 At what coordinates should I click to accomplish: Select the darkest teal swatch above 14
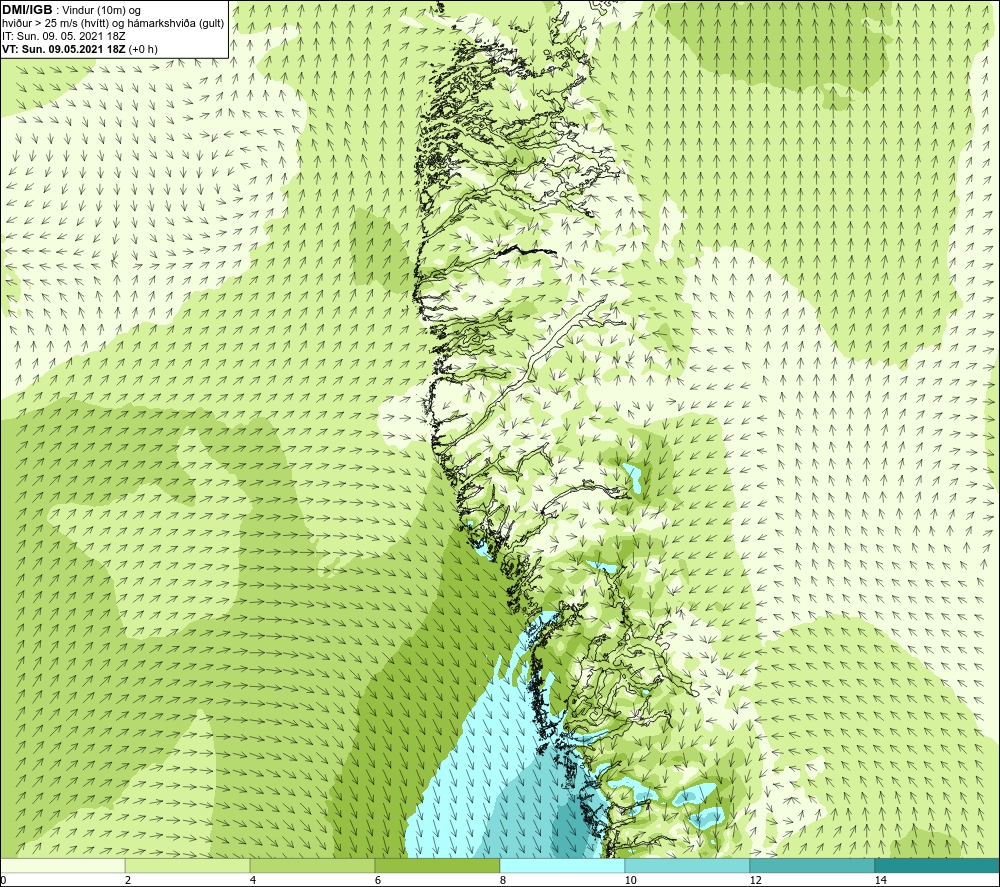pyautogui.click(x=937, y=865)
